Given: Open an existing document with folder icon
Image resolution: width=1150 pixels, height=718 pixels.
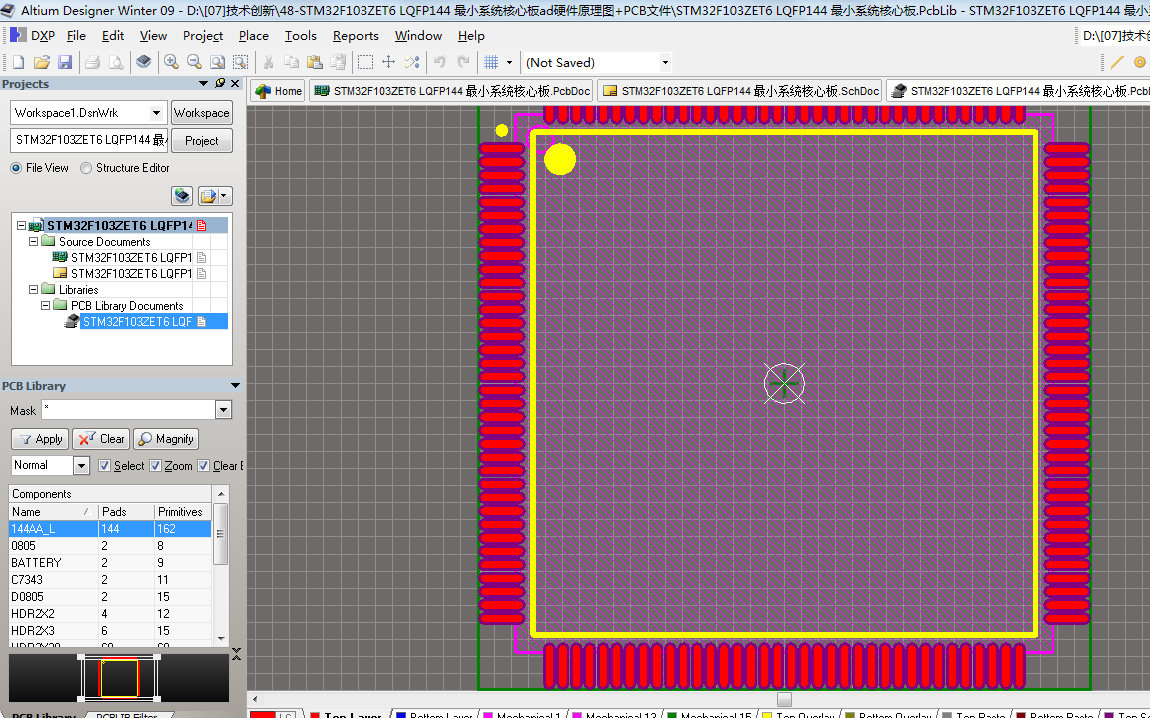Looking at the screenshot, I should click(x=42, y=62).
